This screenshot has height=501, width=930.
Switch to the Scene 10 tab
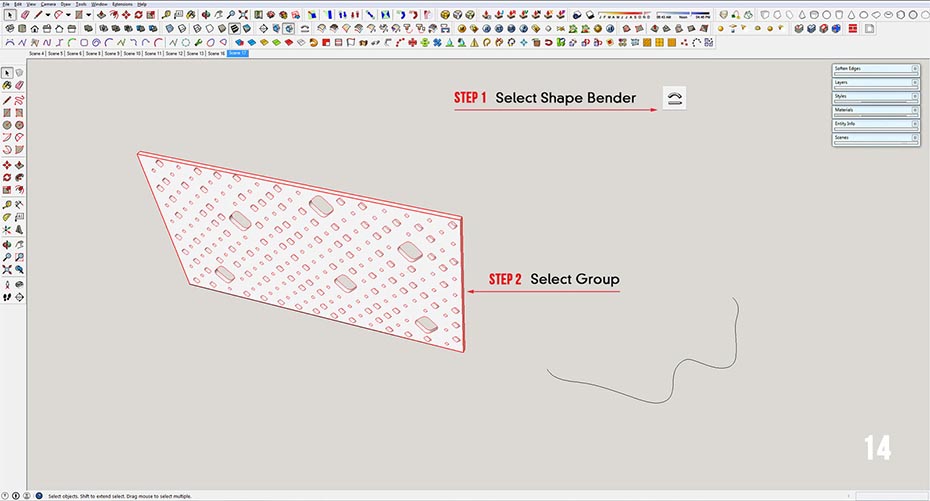pos(132,53)
